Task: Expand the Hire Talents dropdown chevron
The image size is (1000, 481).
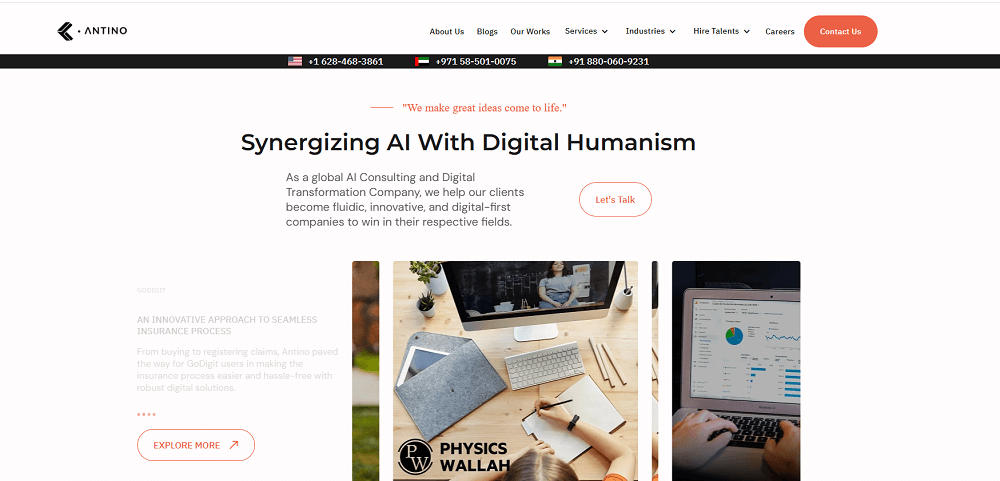Action: [x=746, y=31]
